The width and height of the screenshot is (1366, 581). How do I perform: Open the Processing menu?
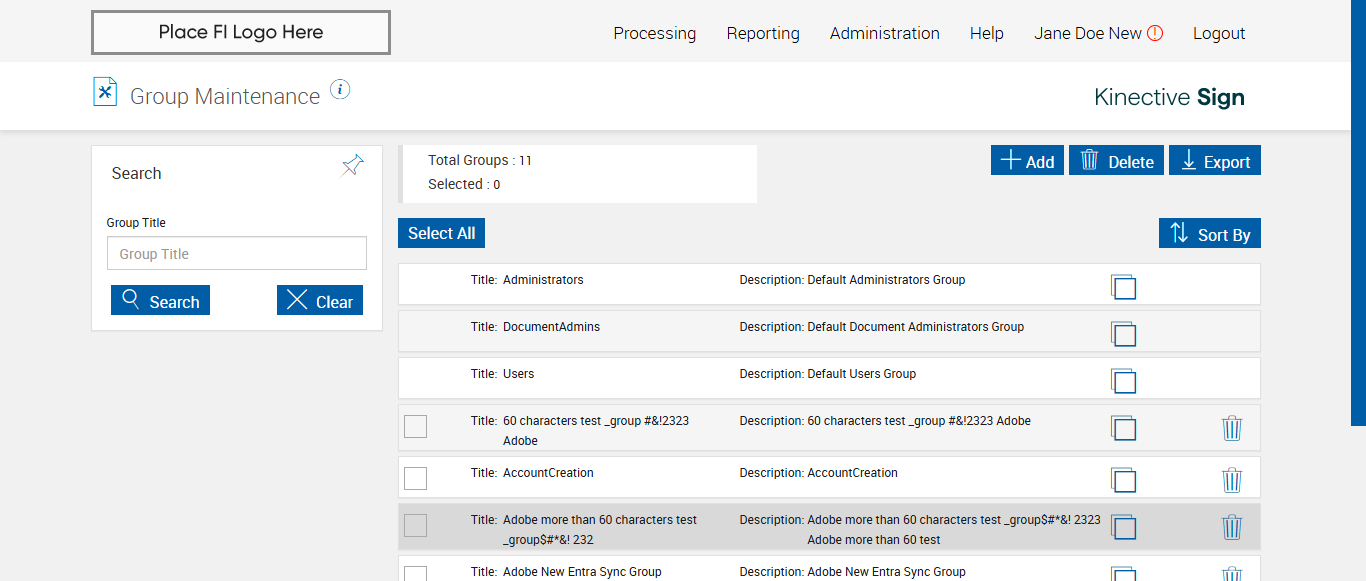tap(654, 33)
